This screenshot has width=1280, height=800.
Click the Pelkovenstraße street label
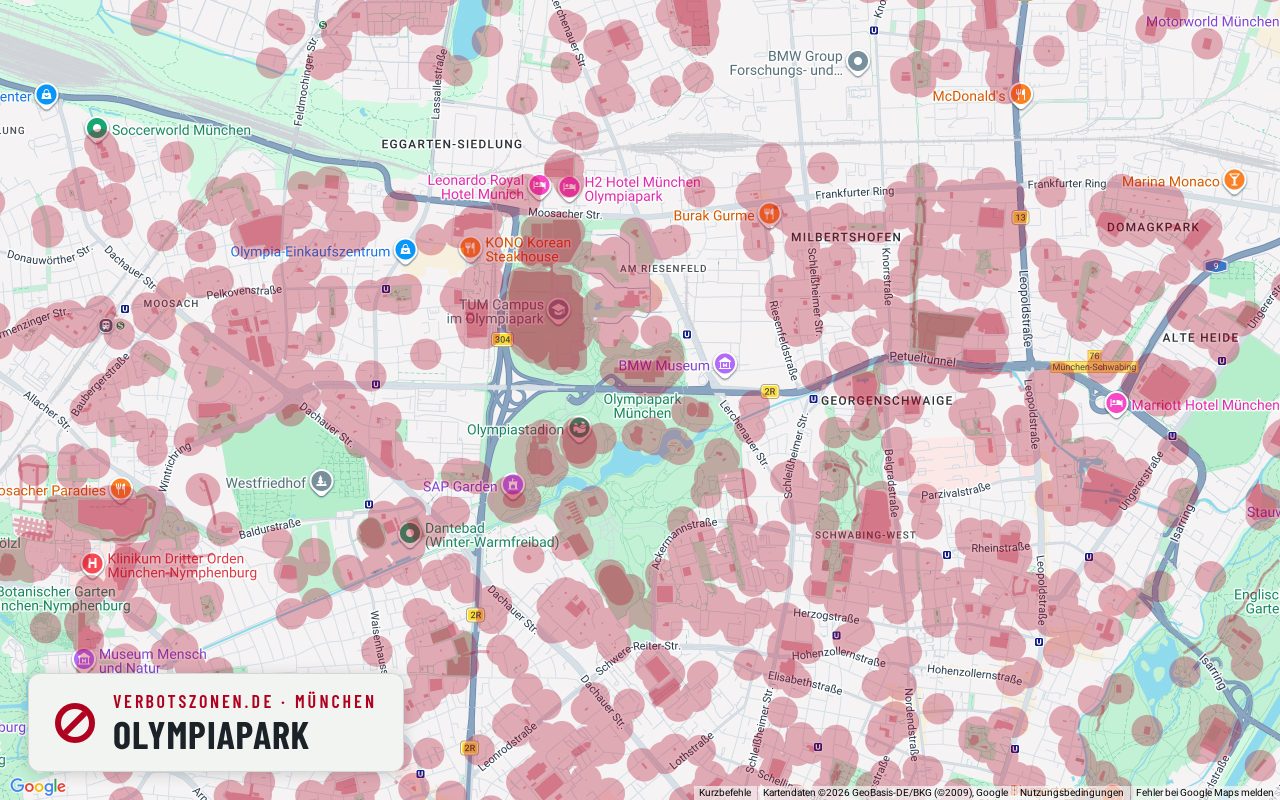tap(244, 292)
